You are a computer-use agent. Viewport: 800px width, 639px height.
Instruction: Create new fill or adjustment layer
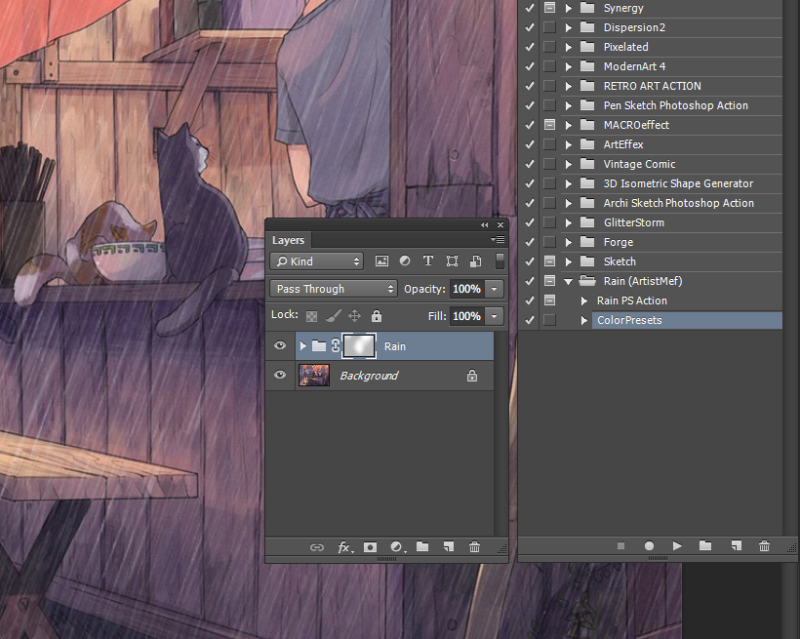(396, 547)
